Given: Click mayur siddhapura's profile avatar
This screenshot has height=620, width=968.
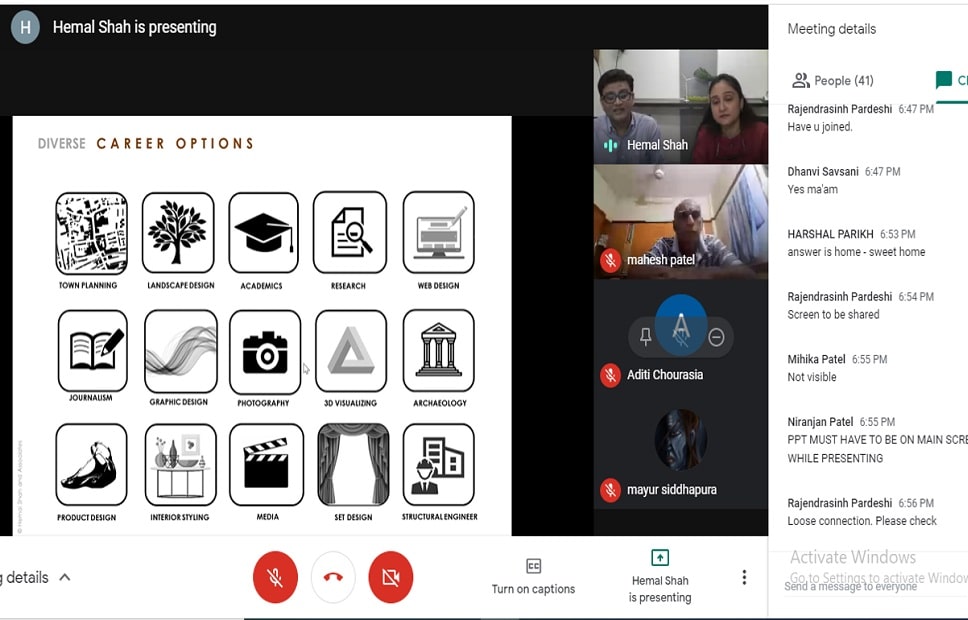Looking at the screenshot, I should 680,440.
